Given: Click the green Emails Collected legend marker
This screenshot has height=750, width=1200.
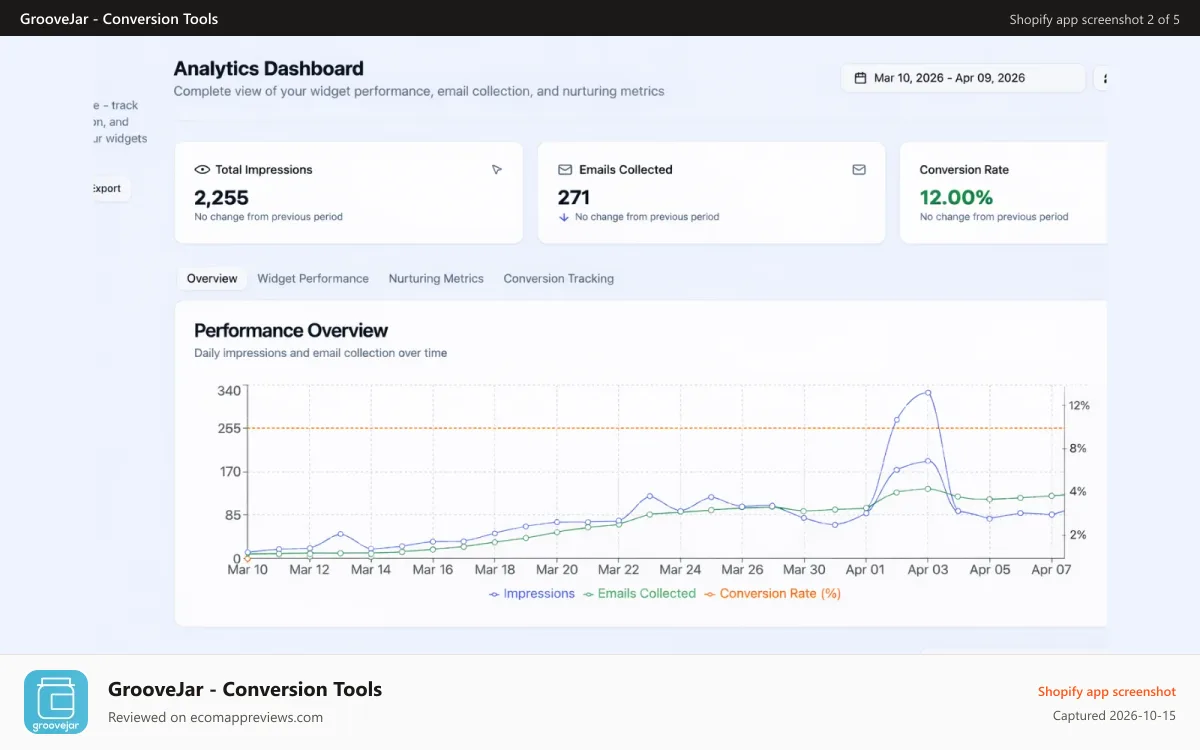Looking at the screenshot, I should [x=588, y=594].
